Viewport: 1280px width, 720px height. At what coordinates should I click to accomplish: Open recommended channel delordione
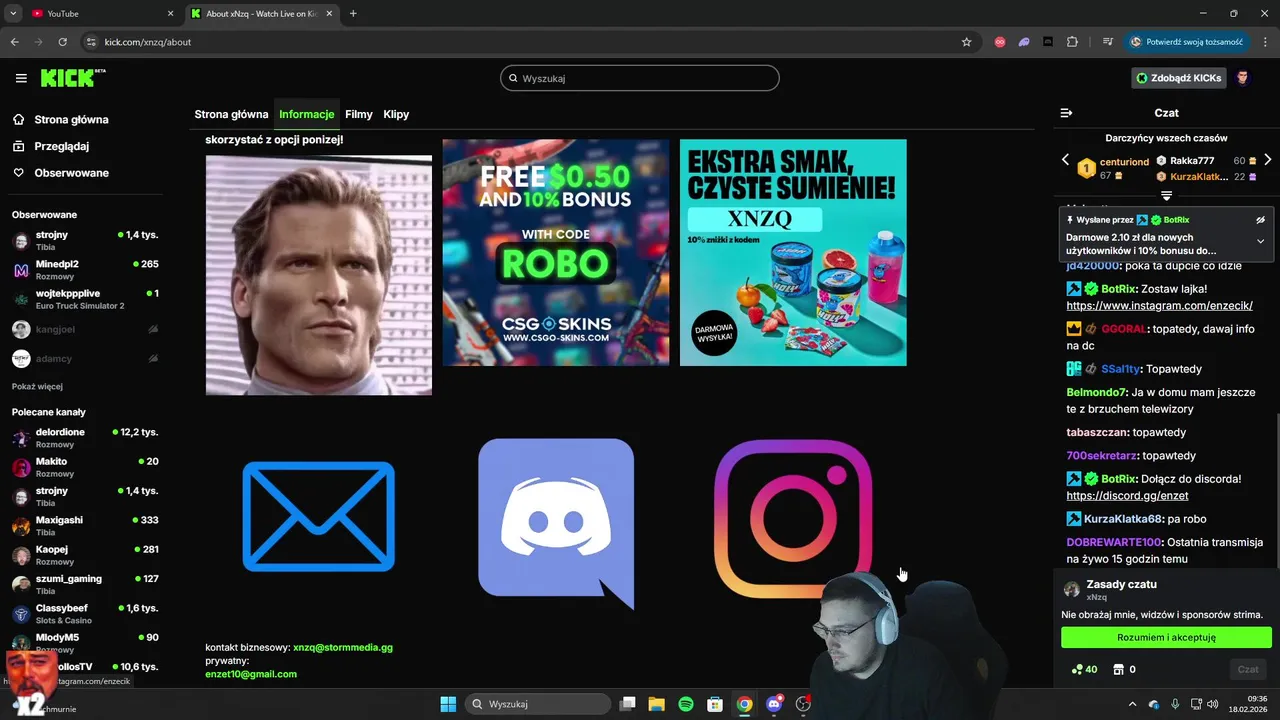85,438
